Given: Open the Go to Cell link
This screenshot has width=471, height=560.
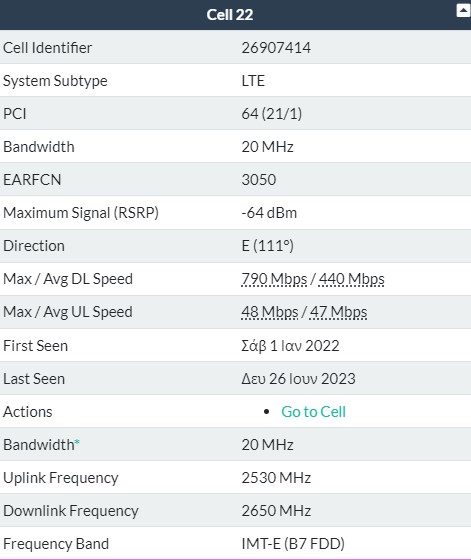Looking at the screenshot, I should point(313,412).
